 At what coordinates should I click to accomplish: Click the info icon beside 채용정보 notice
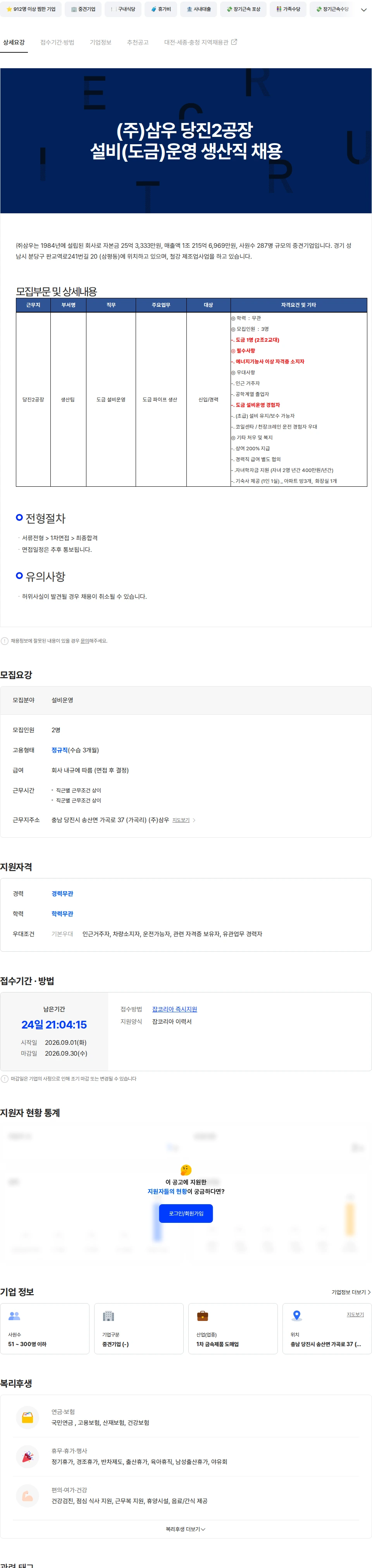coord(5,641)
